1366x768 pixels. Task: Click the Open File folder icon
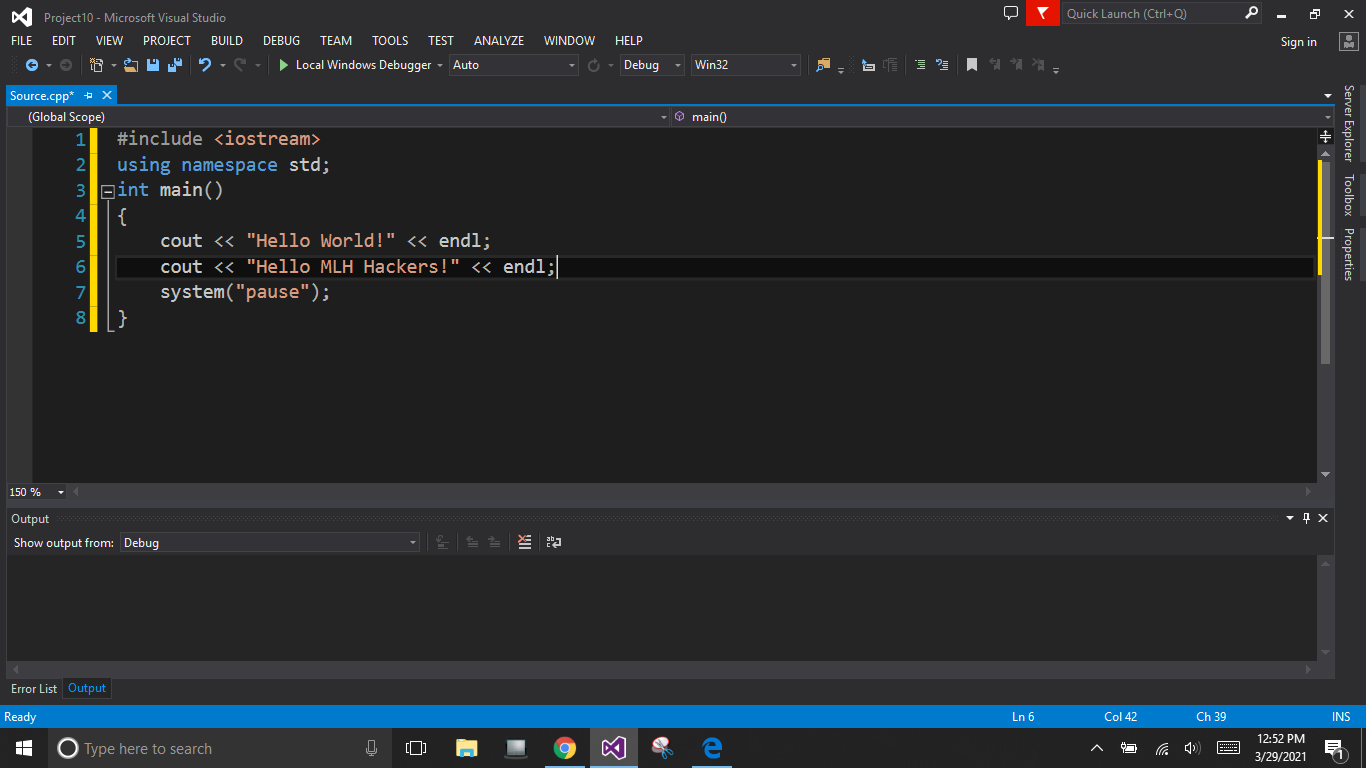[x=131, y=65]
